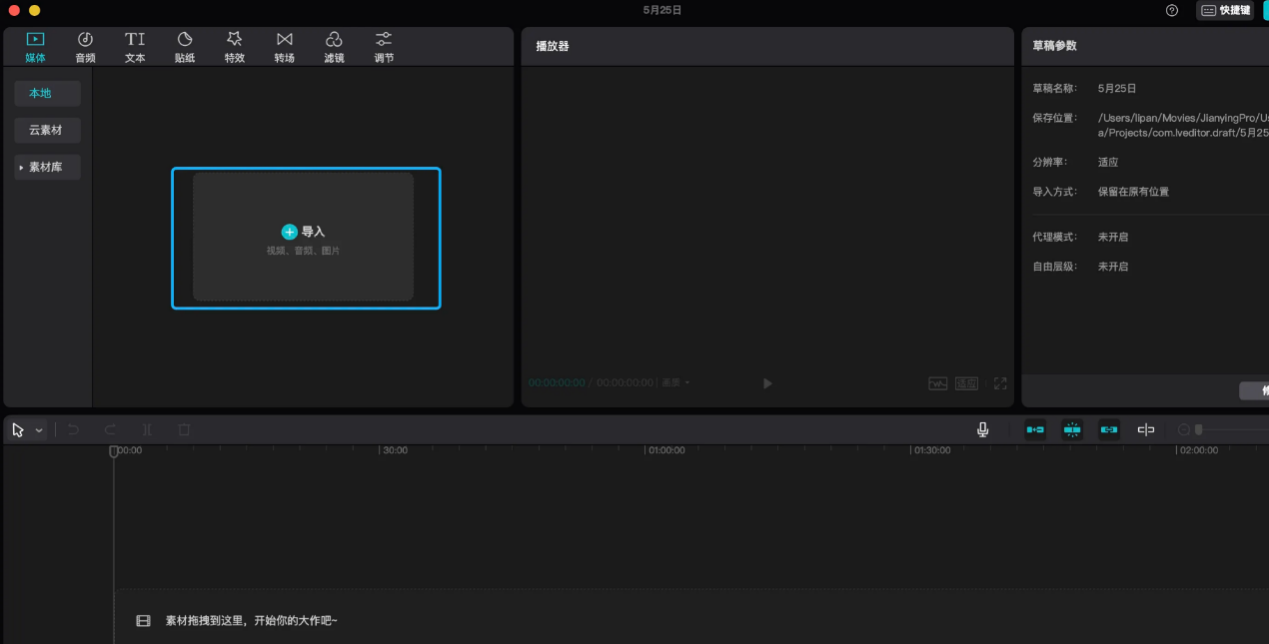Open the playback quality dropdown in the player

(676, 383)
